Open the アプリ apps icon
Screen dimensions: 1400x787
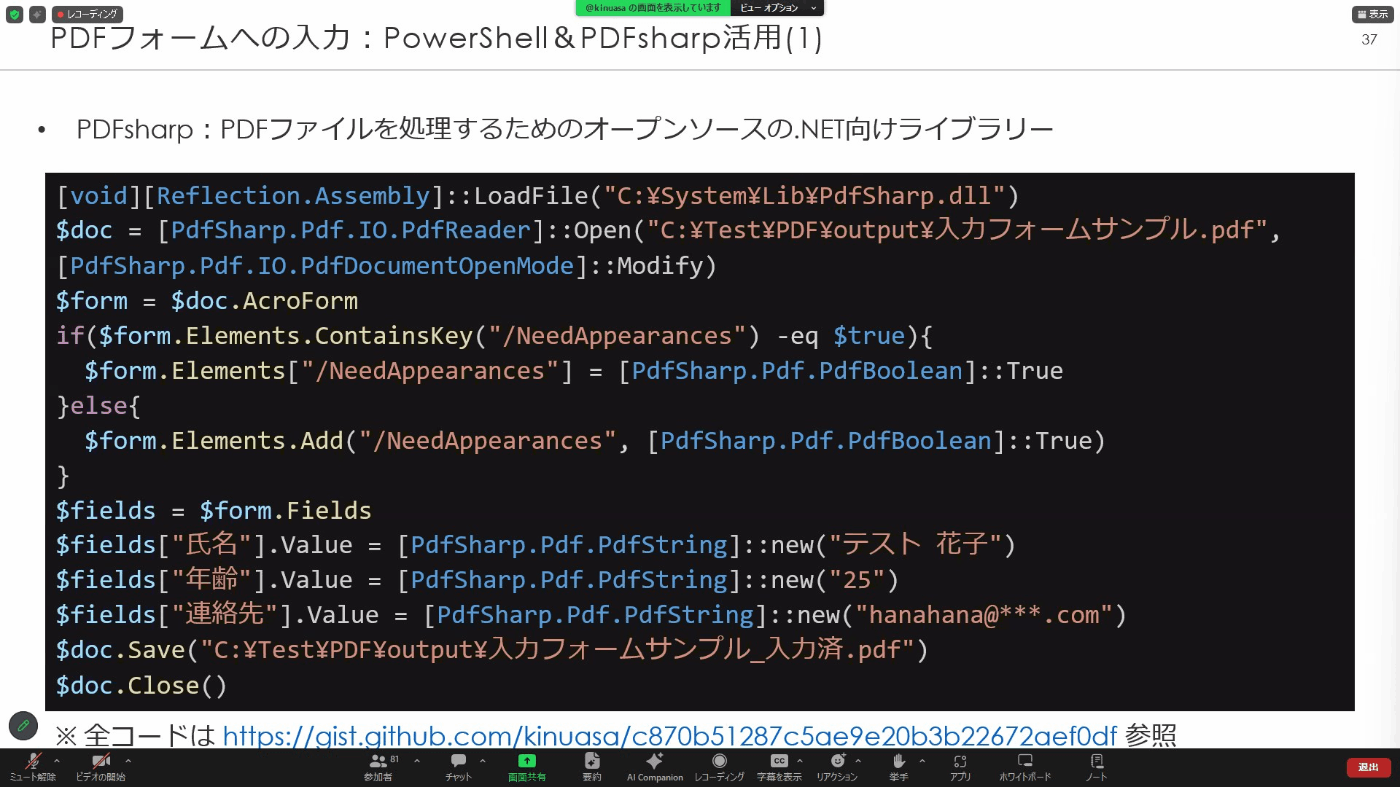(x=960, y=767)
